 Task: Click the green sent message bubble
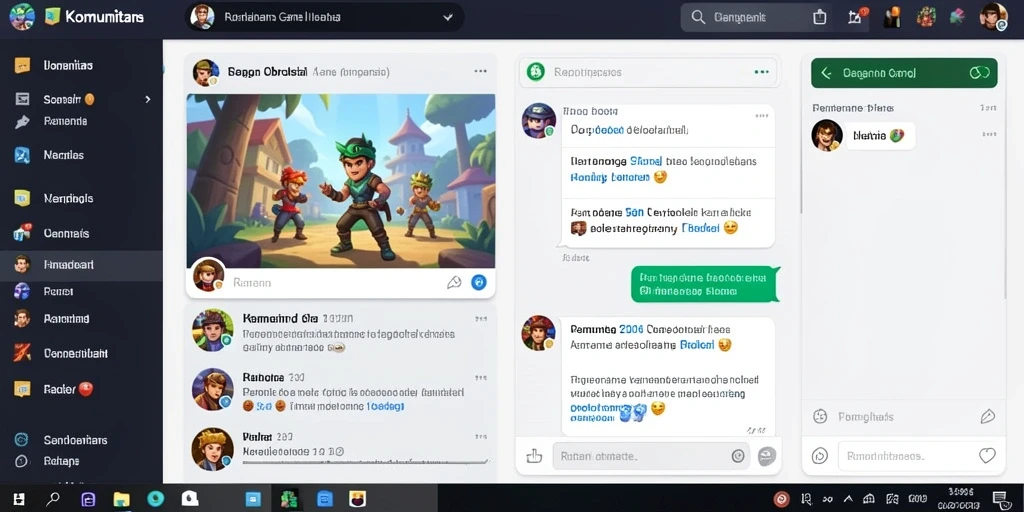coord(705,284)
